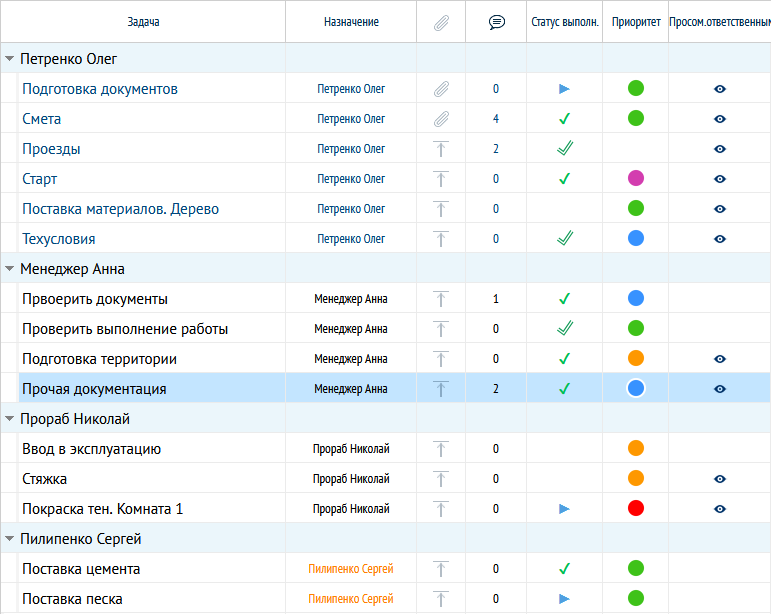Select the Покраска тен. Комната 1 task
771x614 pixels.
(x=102, y=509)
